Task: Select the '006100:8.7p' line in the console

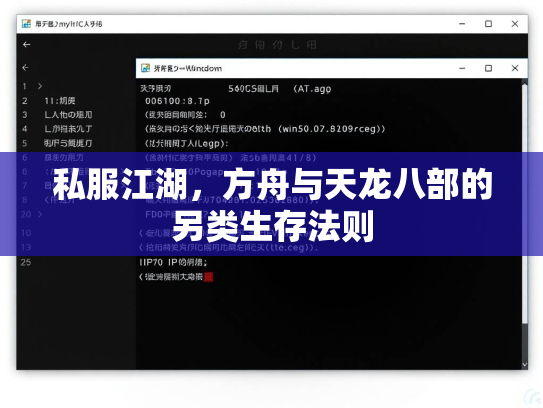Action: pyautogui.click(x=177, y=101)
